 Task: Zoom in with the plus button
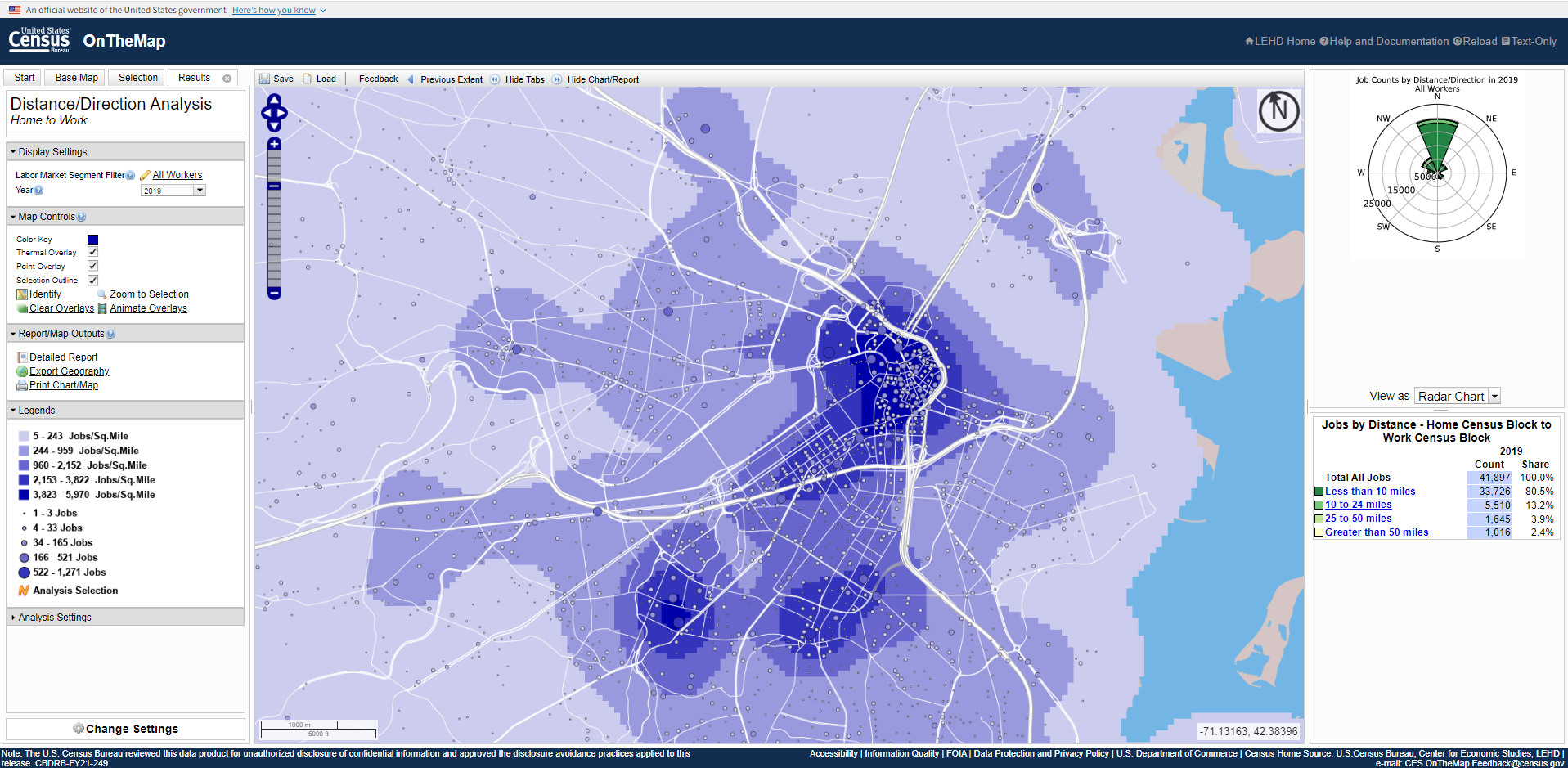pyautogui.click(x=274, y=144)
